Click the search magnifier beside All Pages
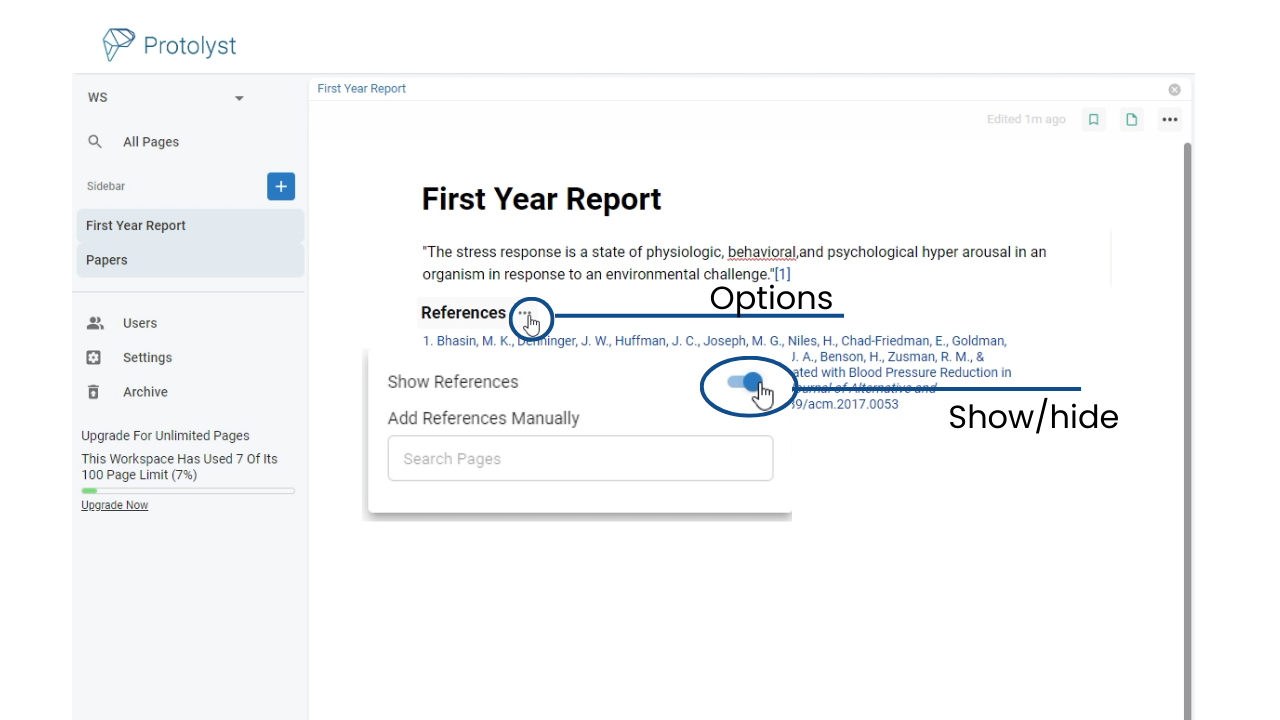 (95, 141)
